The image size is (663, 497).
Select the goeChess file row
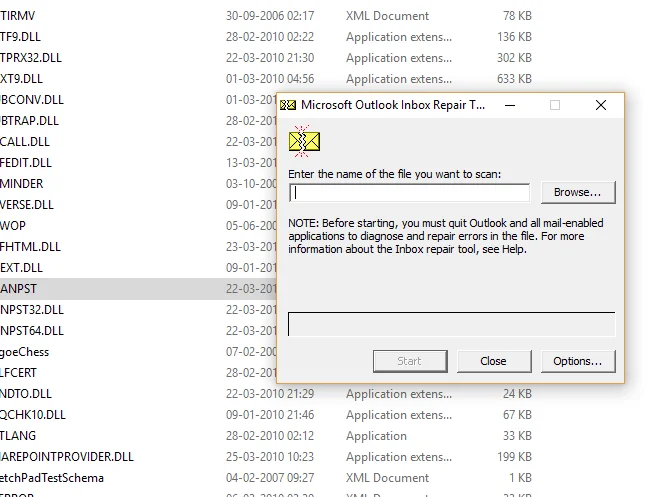[138, 352]
